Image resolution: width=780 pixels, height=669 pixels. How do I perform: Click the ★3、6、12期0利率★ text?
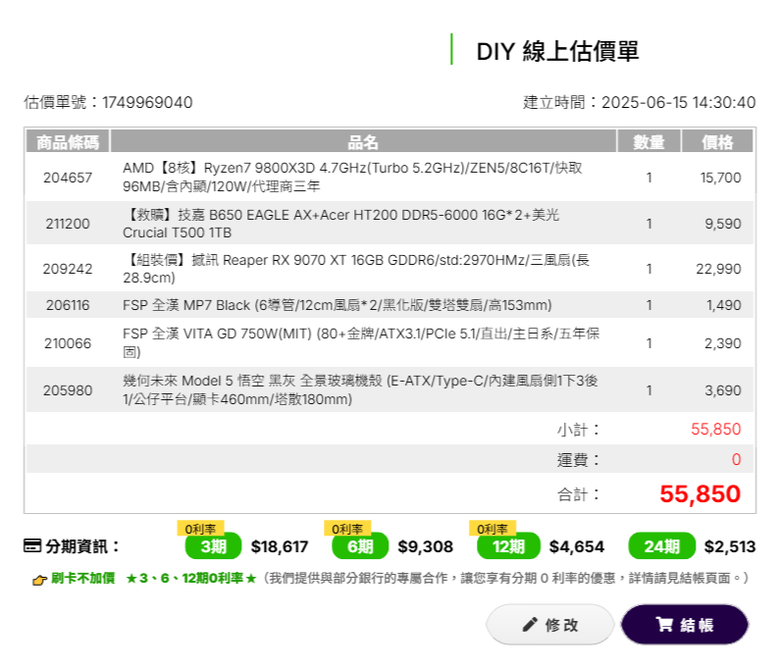tap(192, 578)
